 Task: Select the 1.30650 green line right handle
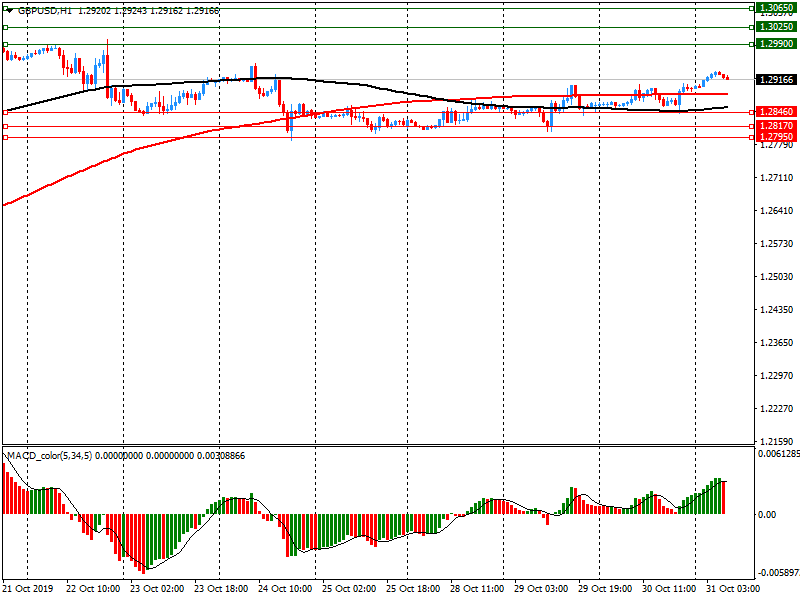749,7
